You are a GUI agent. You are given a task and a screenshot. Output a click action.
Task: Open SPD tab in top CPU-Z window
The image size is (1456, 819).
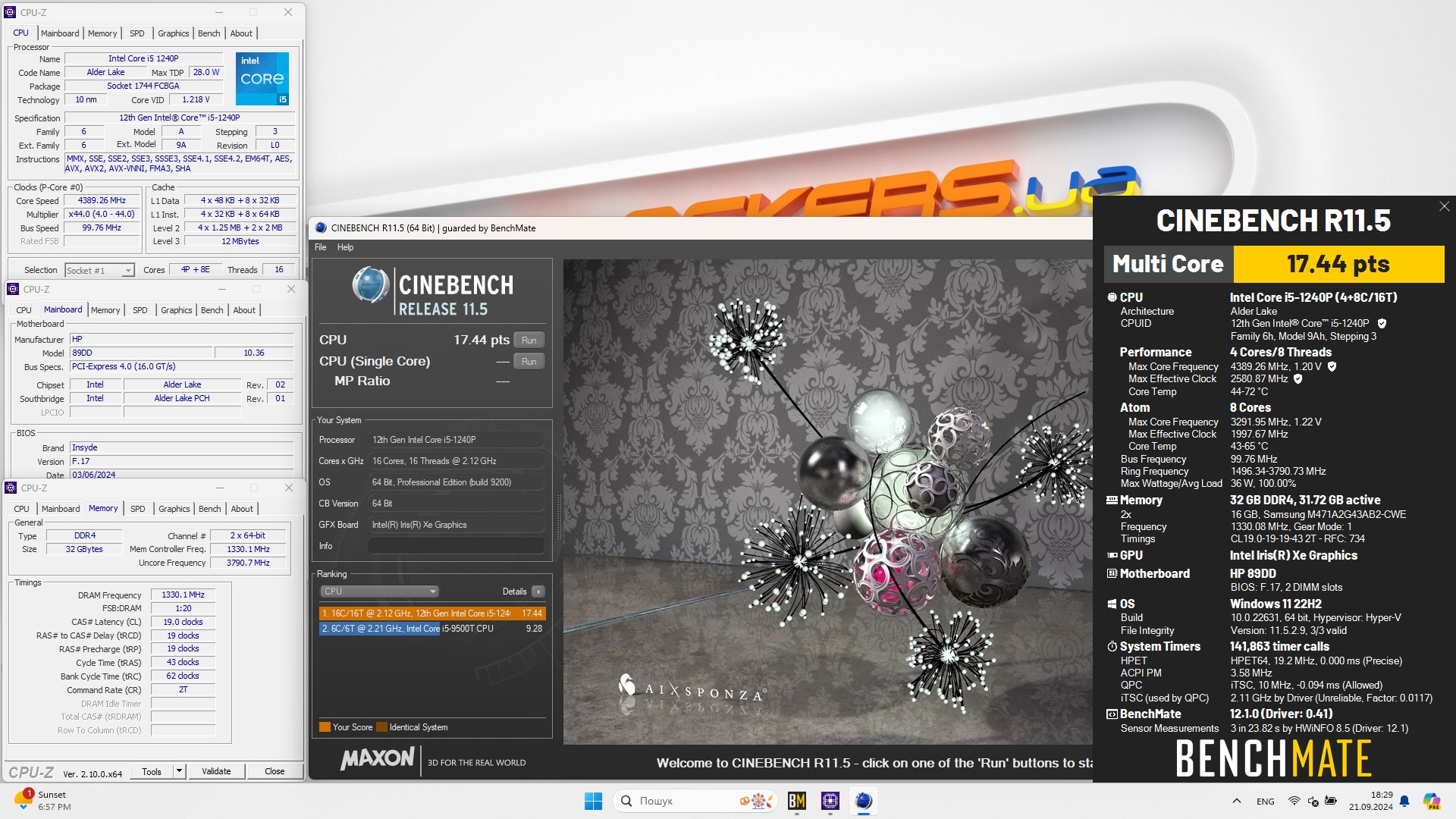tap(136, 33)
